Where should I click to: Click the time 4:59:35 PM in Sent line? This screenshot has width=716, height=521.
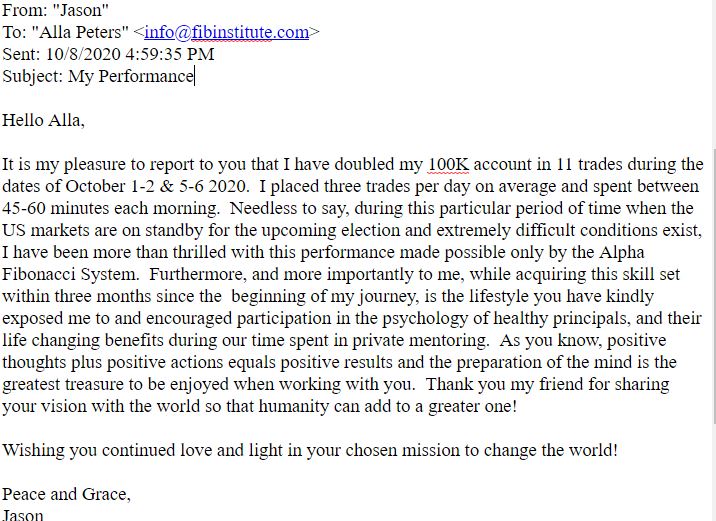[x=169, y=54]
